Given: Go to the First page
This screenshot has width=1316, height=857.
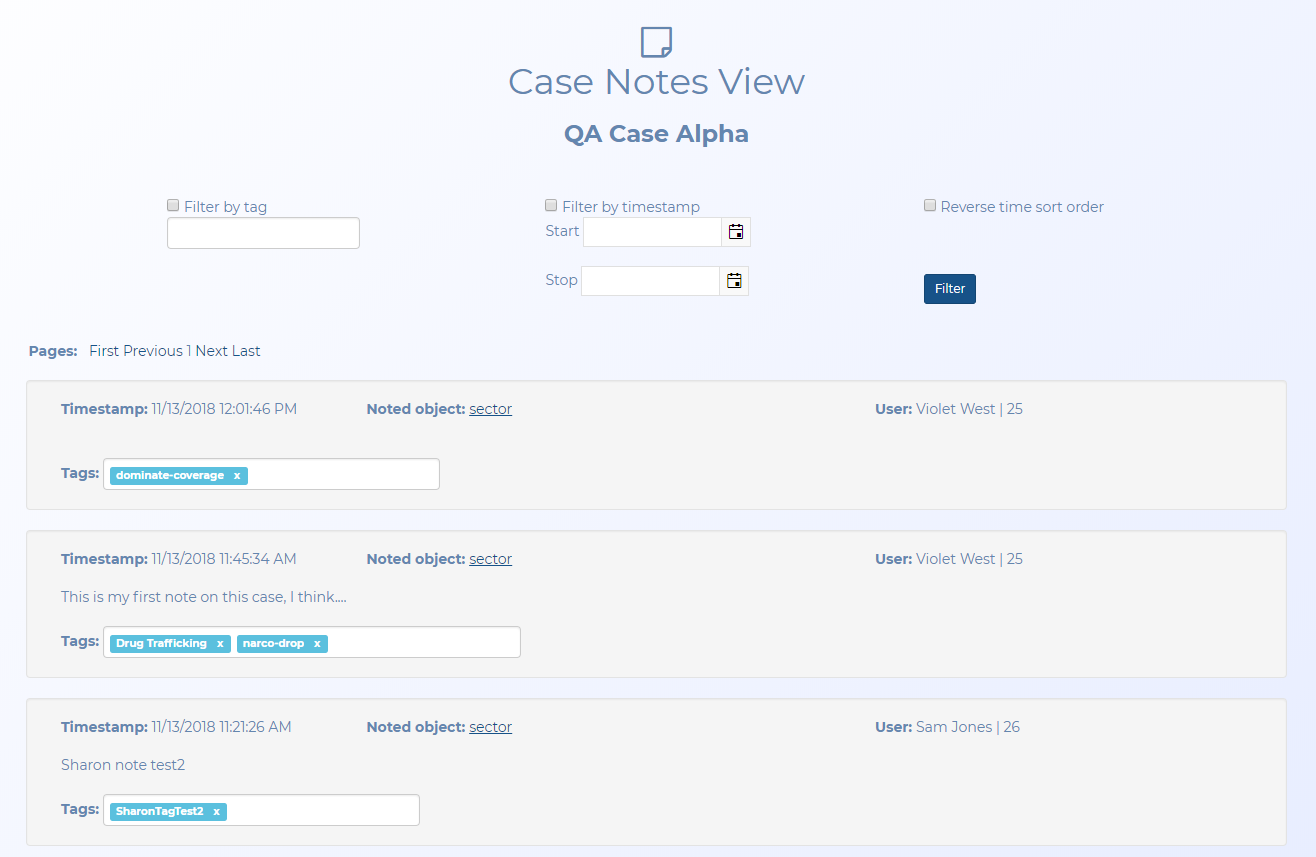Looking at the screenshot, I should click(104, 351).
